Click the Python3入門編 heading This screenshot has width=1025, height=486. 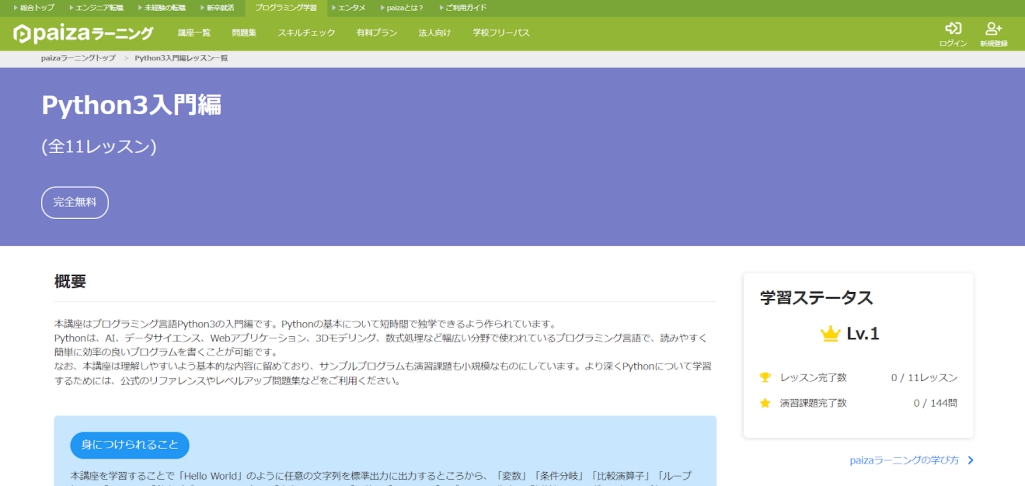[x=131, y=105]
